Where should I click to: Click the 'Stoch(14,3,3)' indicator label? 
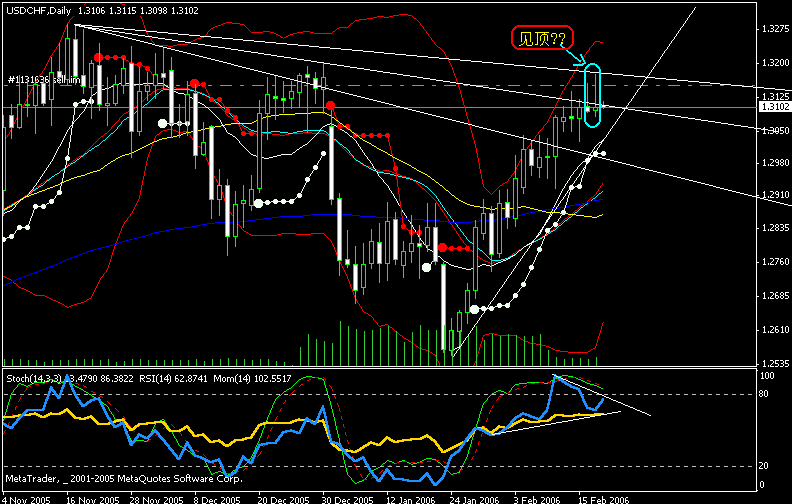coord(35,378)
